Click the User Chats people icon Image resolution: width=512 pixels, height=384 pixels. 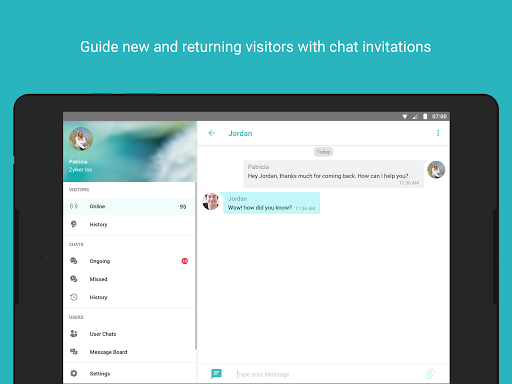pos(74,334)
